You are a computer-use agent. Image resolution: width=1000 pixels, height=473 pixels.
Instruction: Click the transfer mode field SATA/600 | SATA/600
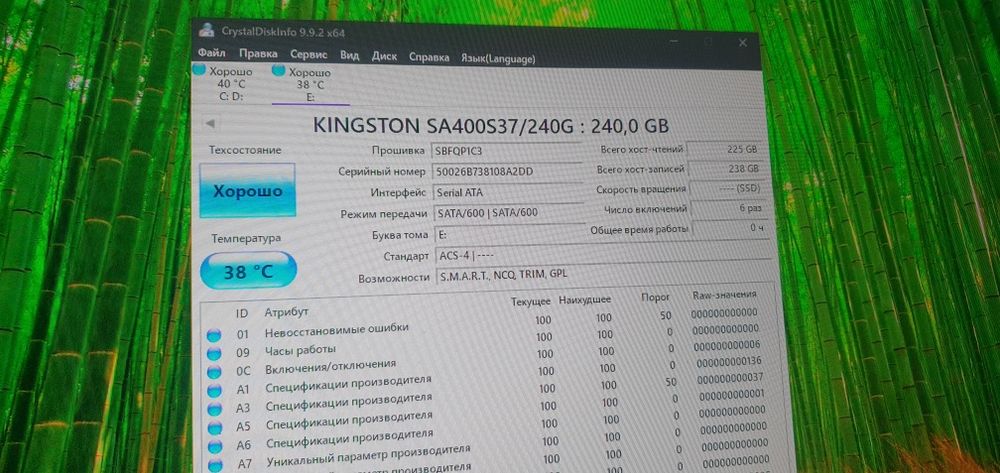point(509,214)
